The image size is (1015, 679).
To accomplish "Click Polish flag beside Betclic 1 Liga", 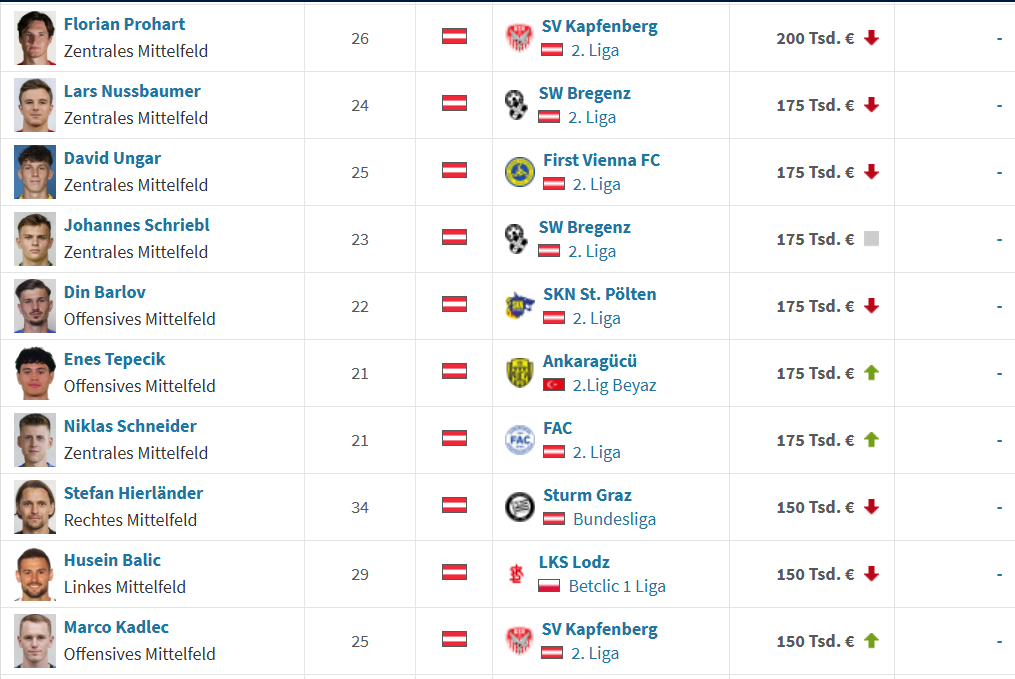I will [x=549, y=586].
